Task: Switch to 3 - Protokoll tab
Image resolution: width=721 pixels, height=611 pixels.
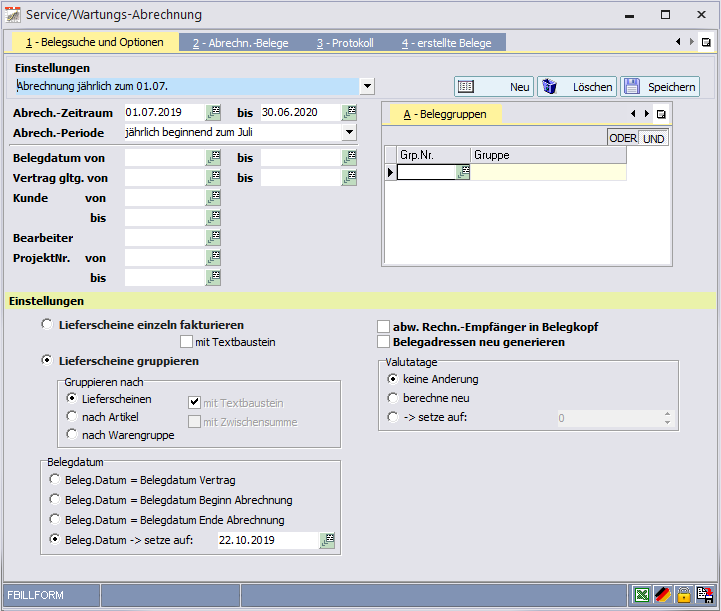Action: click(345, 43)
